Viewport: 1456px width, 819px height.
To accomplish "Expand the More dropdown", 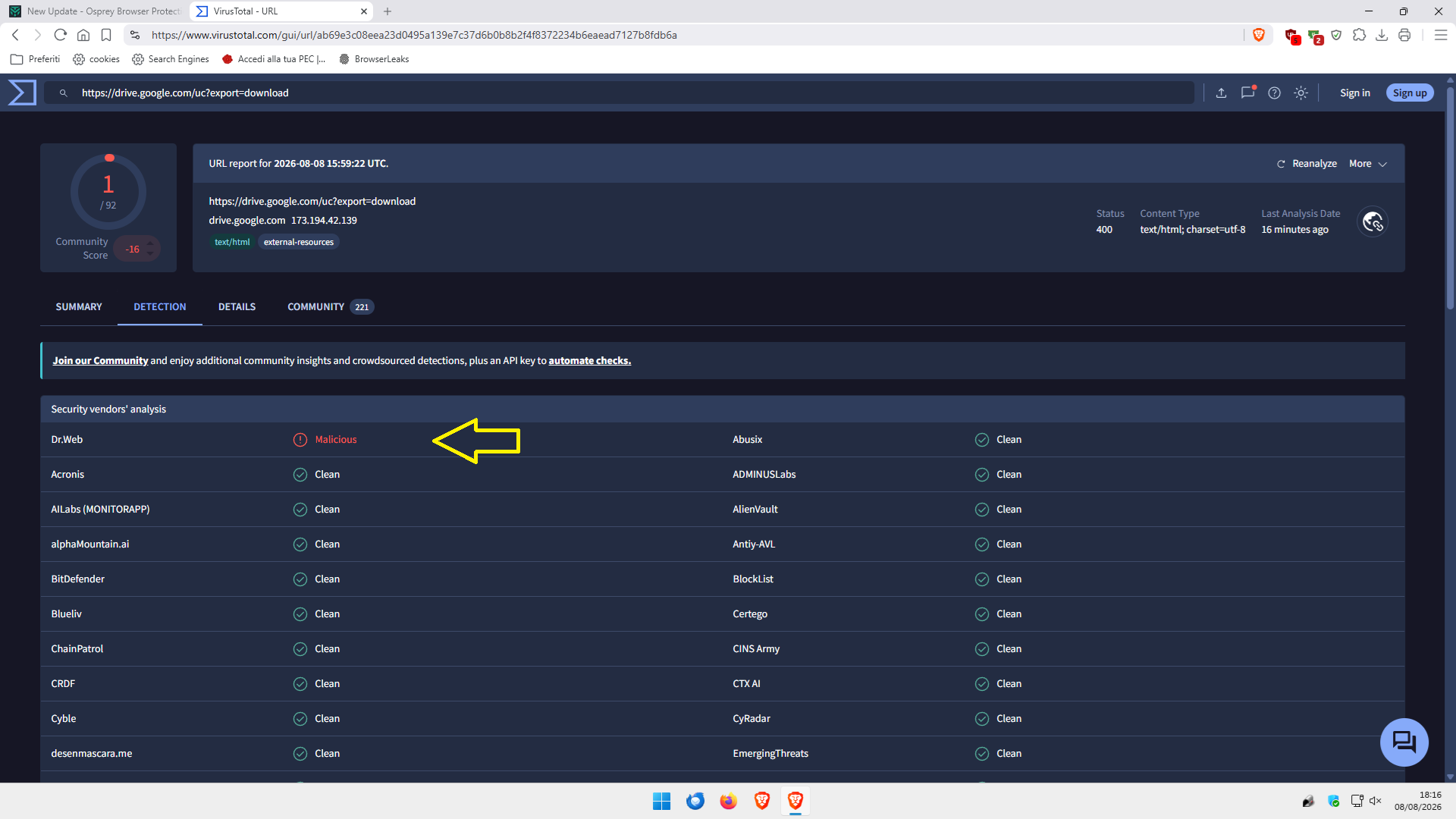I will coord(1367,164).
